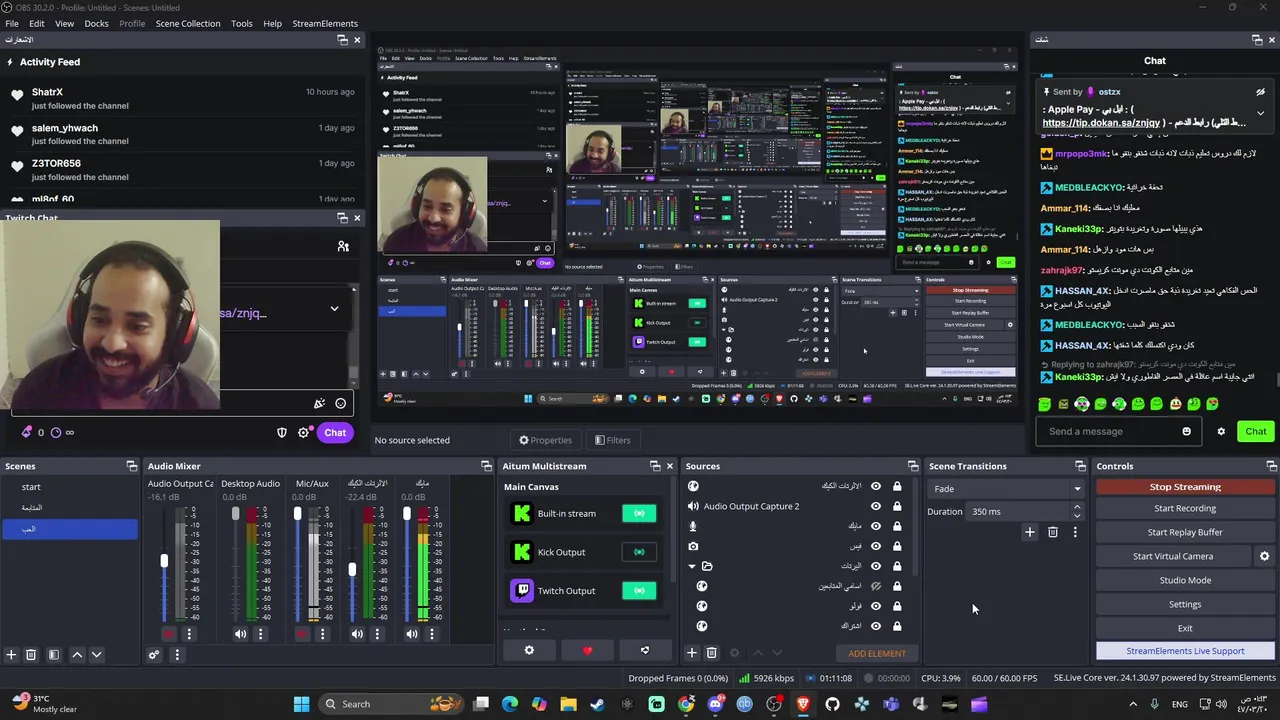Hide the Audio Output Capture 2 source

pyautogui.click(x=876, y=506)
